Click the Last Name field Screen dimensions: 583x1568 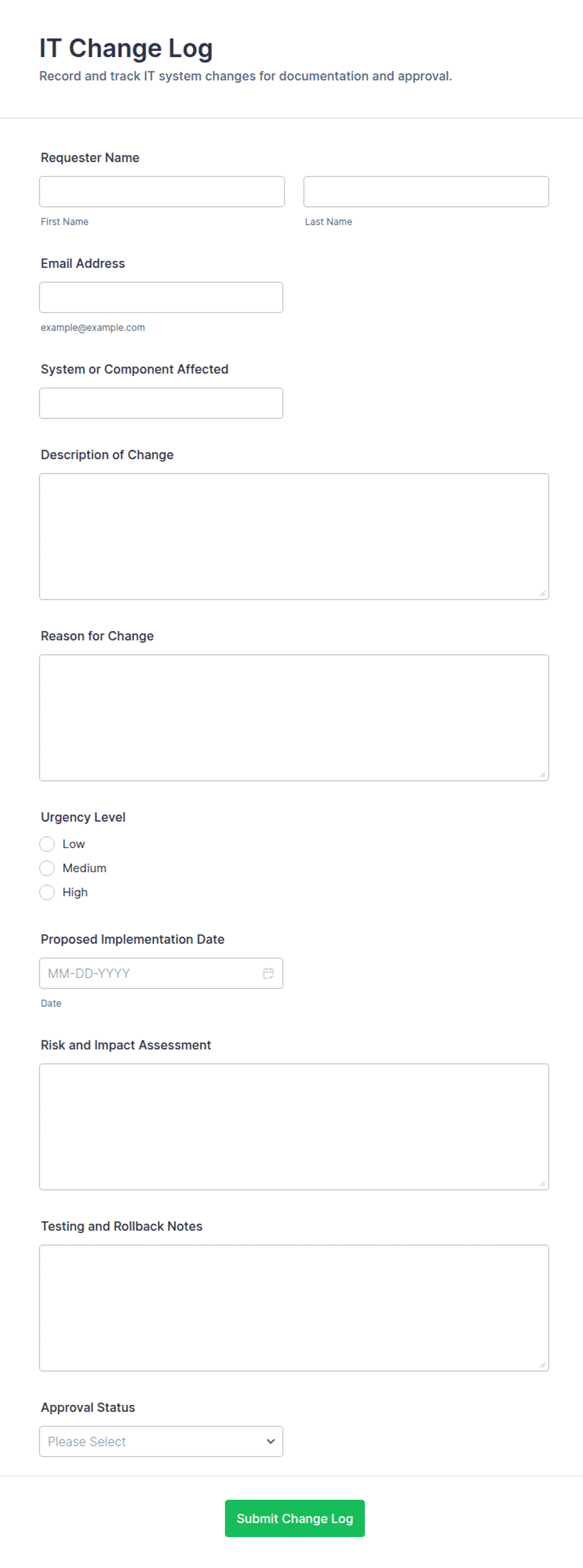(x=426, y=191)
